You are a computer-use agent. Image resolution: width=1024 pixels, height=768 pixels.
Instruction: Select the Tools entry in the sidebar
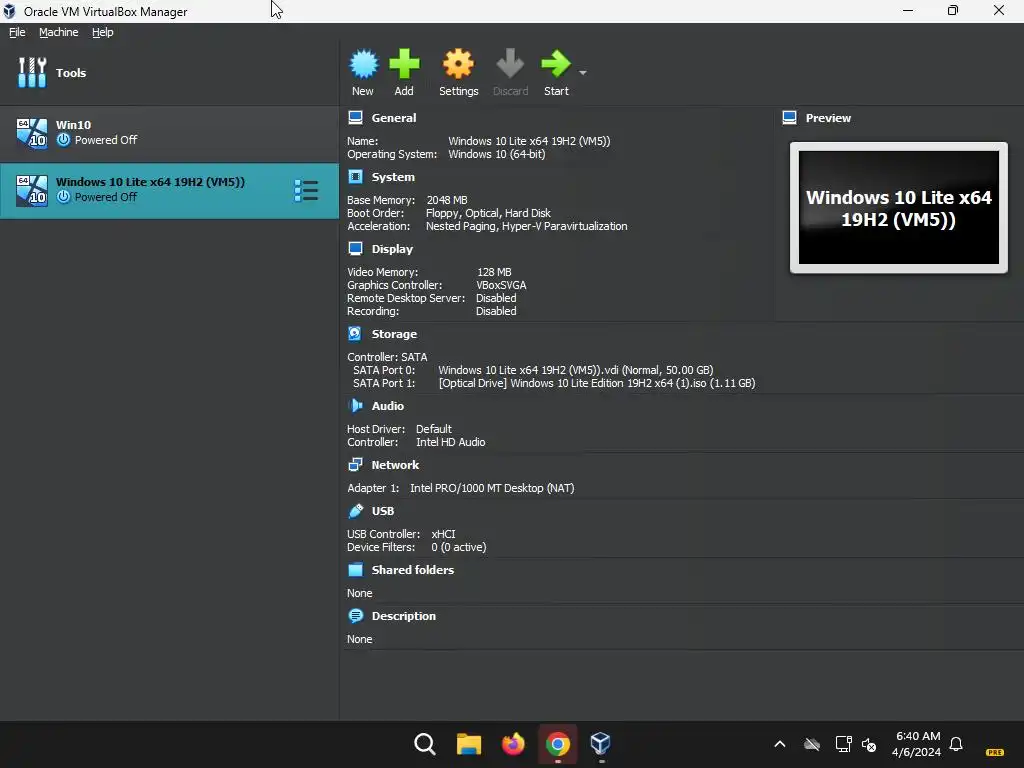pyautogui.click(x=169, y=72)
